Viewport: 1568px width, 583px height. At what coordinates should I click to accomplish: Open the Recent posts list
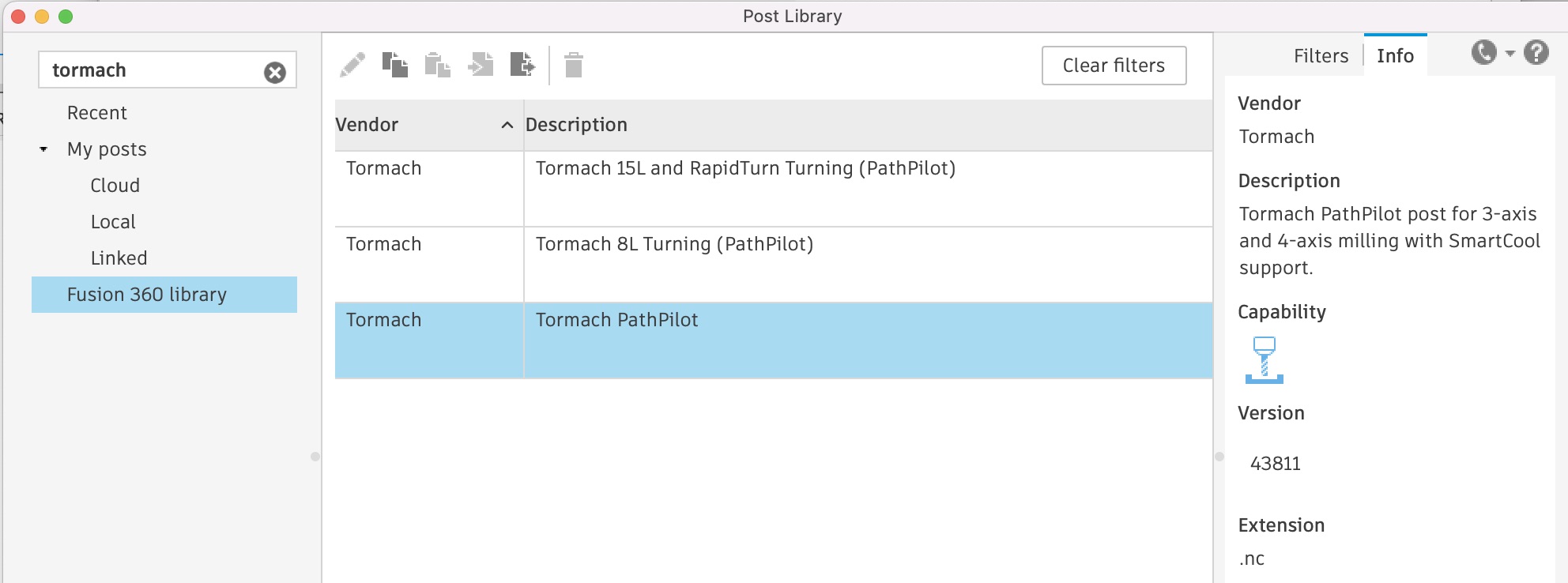pyautogui.click(x=97, y=113)
